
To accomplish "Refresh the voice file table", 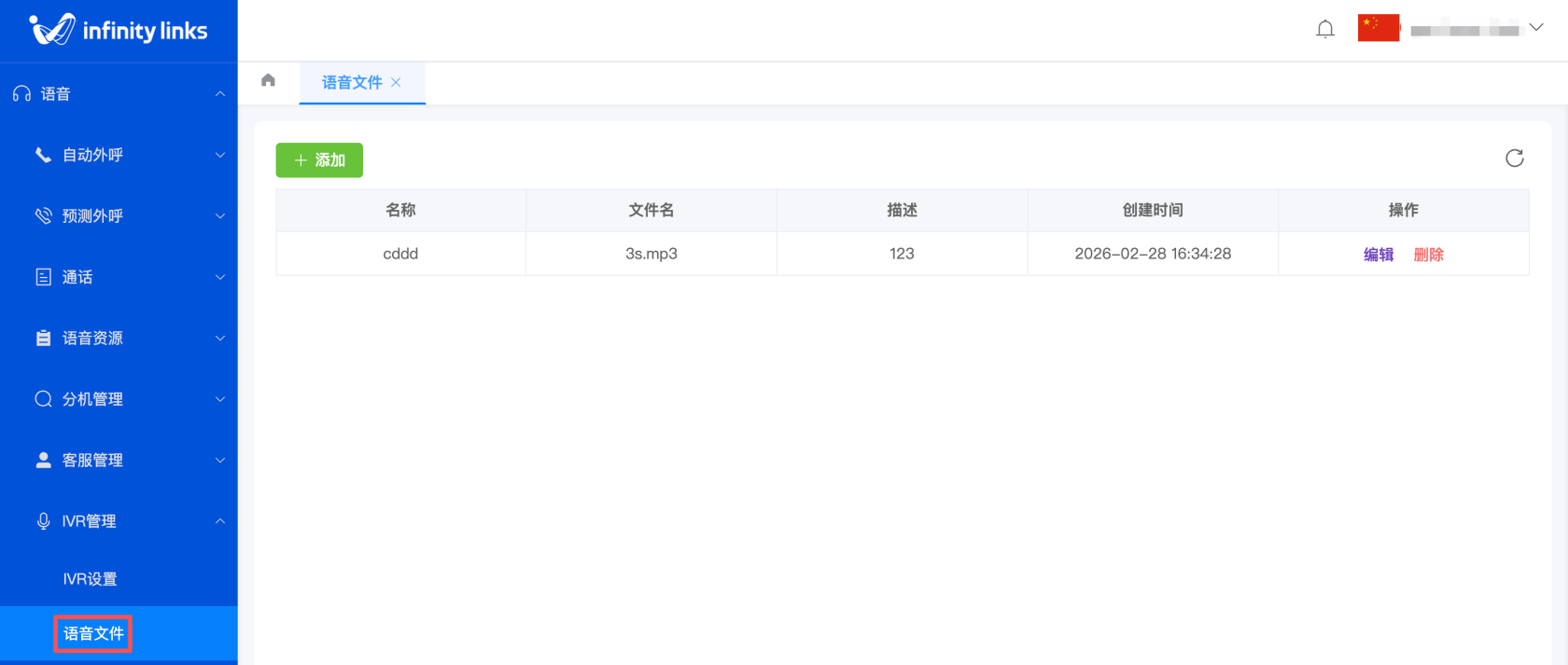I will [x=1514, y=158].
